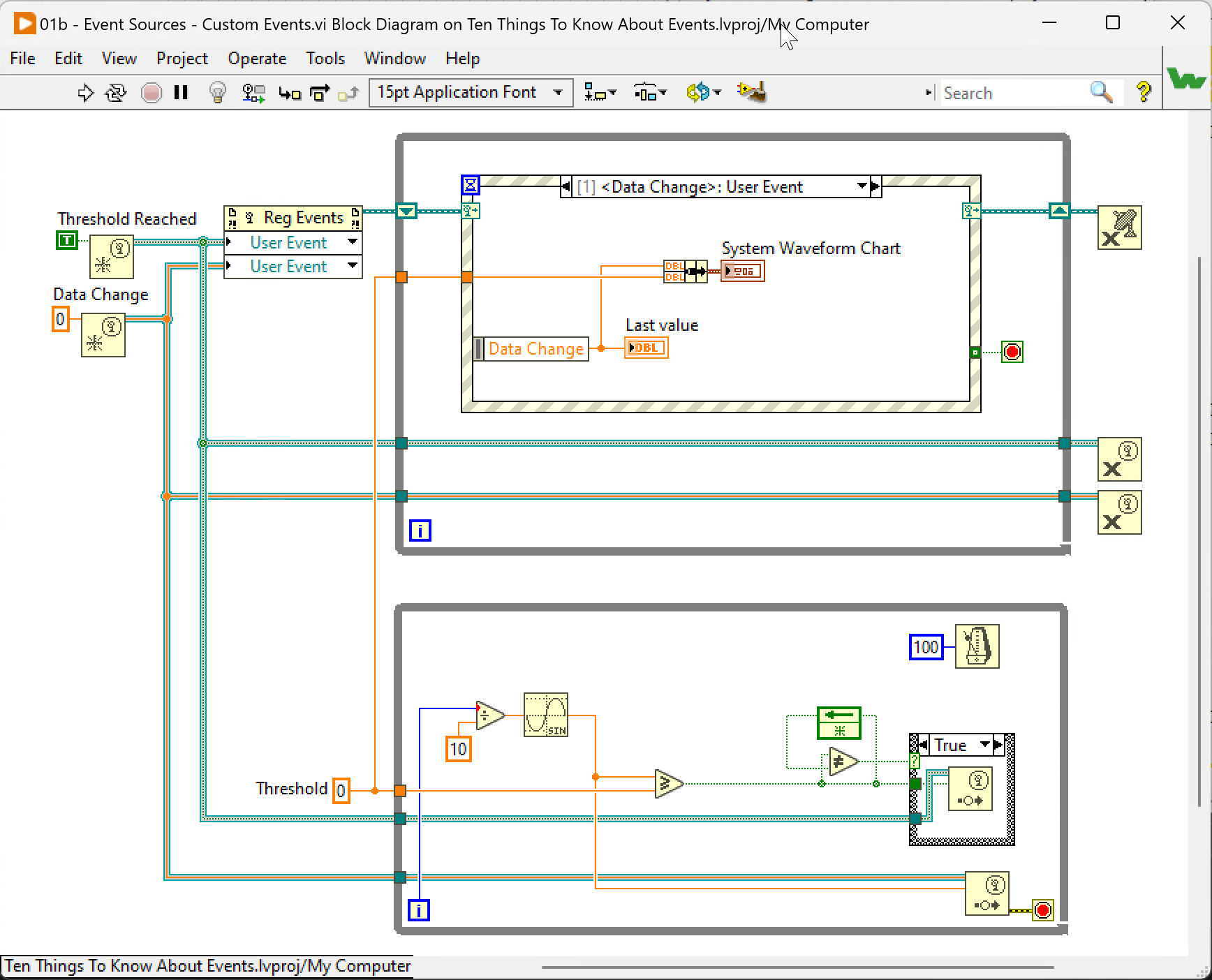Open the True case selector dropdown
The width and height of the screenshot is (1212, 980).
(985, 745)
